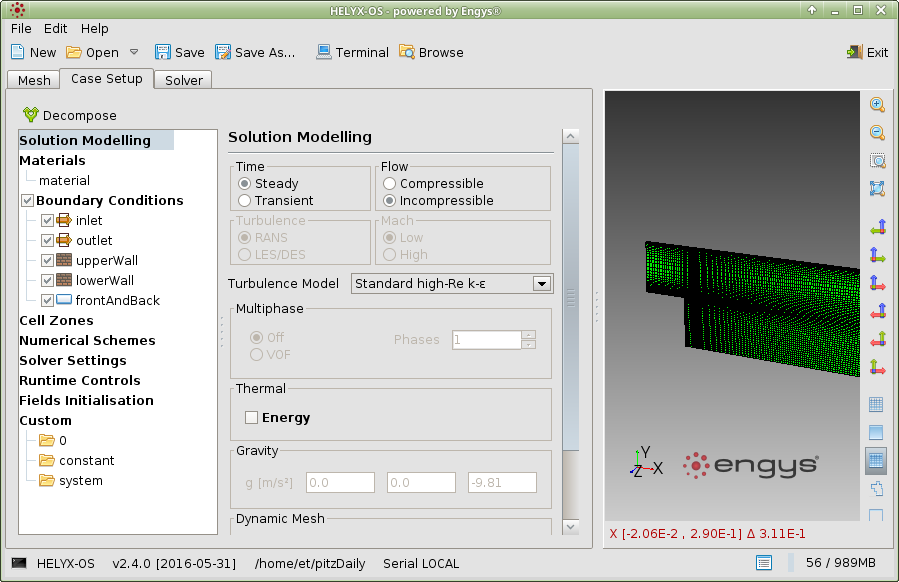Click New file toolbar icon

coord(18,52)
